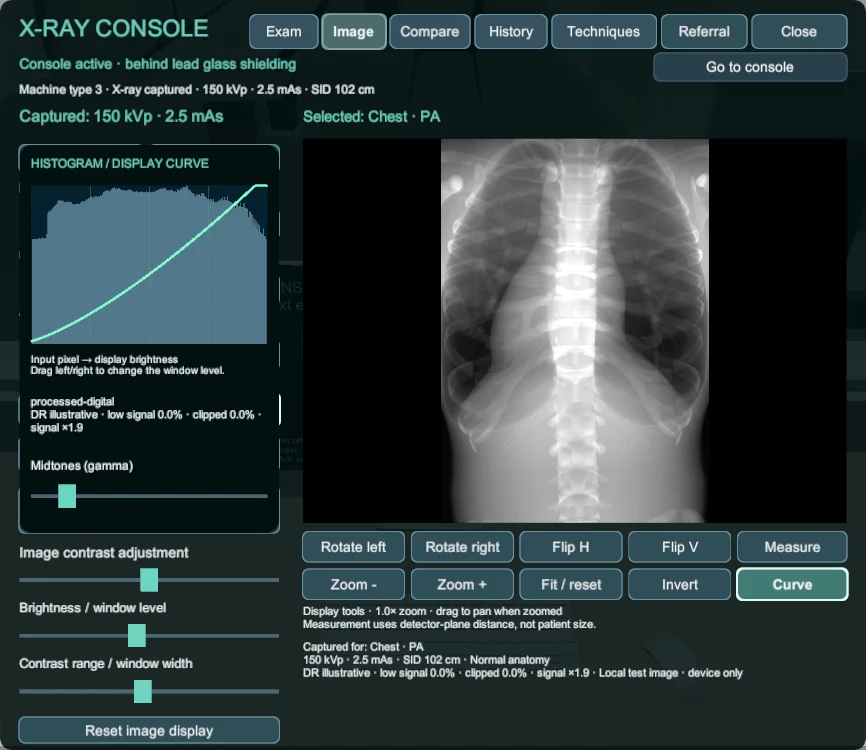Click the 'Captured: 150 kVp · 2.5 mAs' text
Image resolution: width=866 pixels, height=750 pixels.
tap(122, 117)
